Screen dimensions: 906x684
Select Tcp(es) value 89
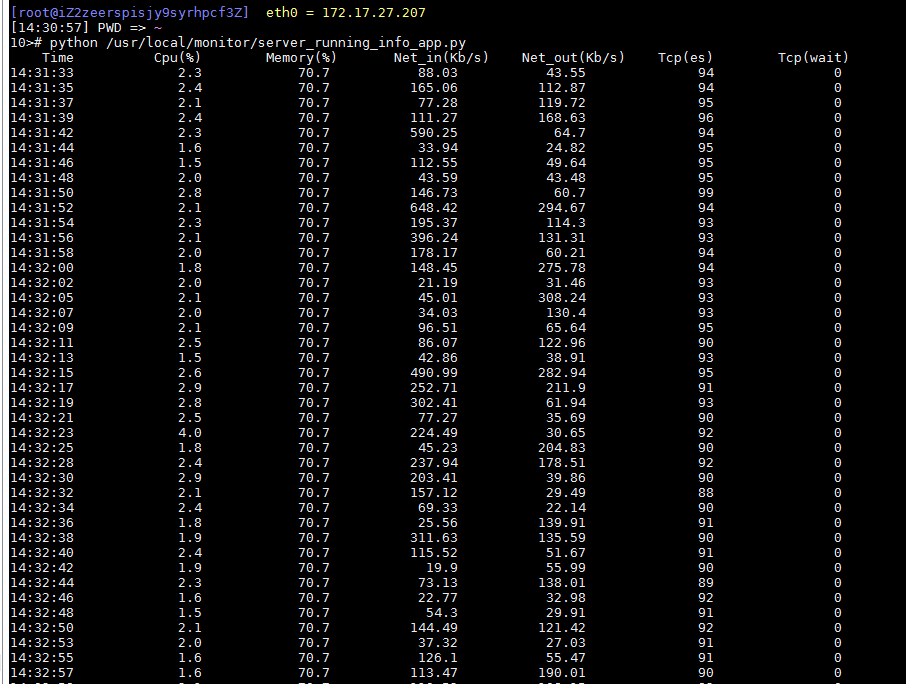[706, 583]
